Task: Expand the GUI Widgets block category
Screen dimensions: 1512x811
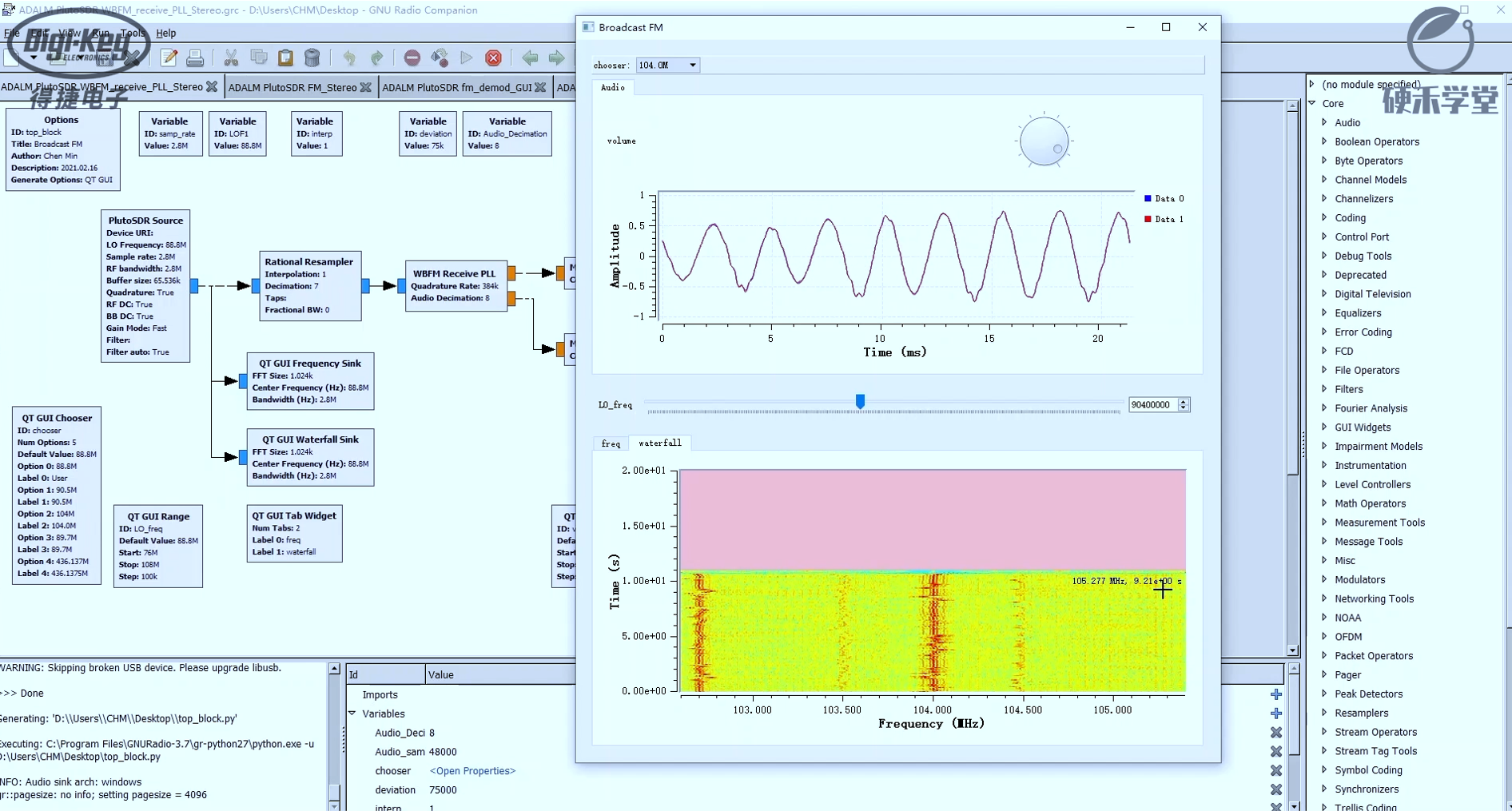Action: tap(1325, 427)
